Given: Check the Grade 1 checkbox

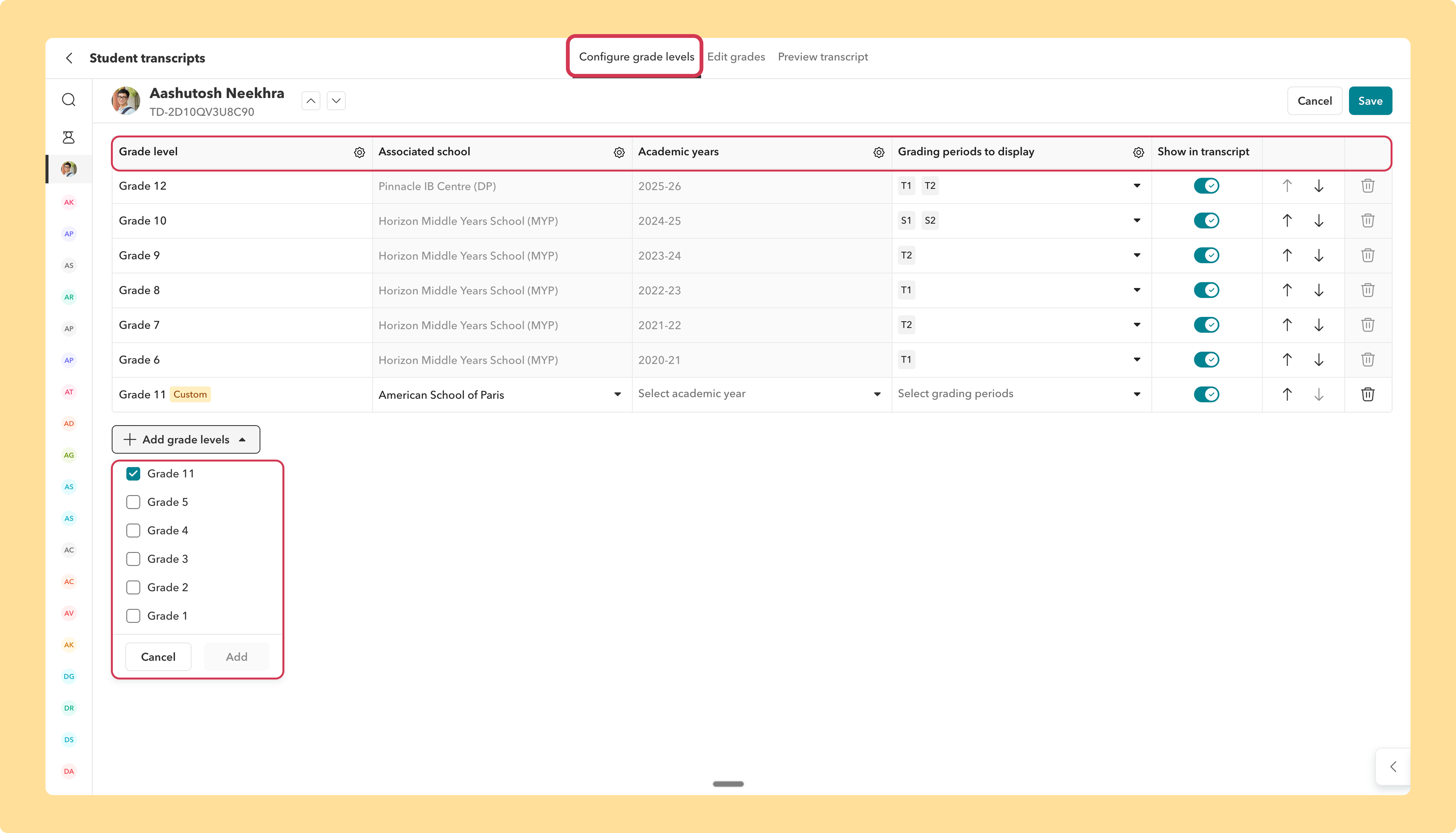Looking at the screenshot, I should point(133,616).
